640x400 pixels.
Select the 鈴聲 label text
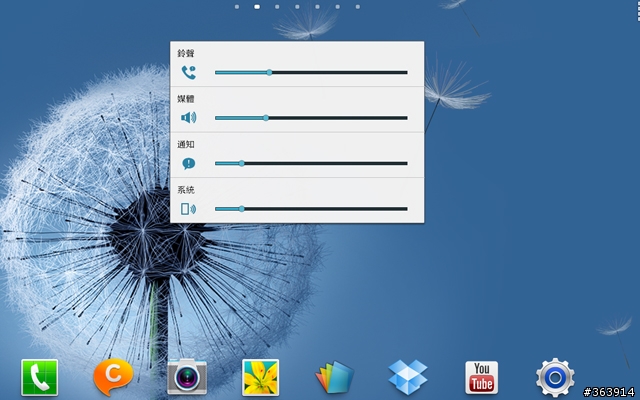pos(186,53)
